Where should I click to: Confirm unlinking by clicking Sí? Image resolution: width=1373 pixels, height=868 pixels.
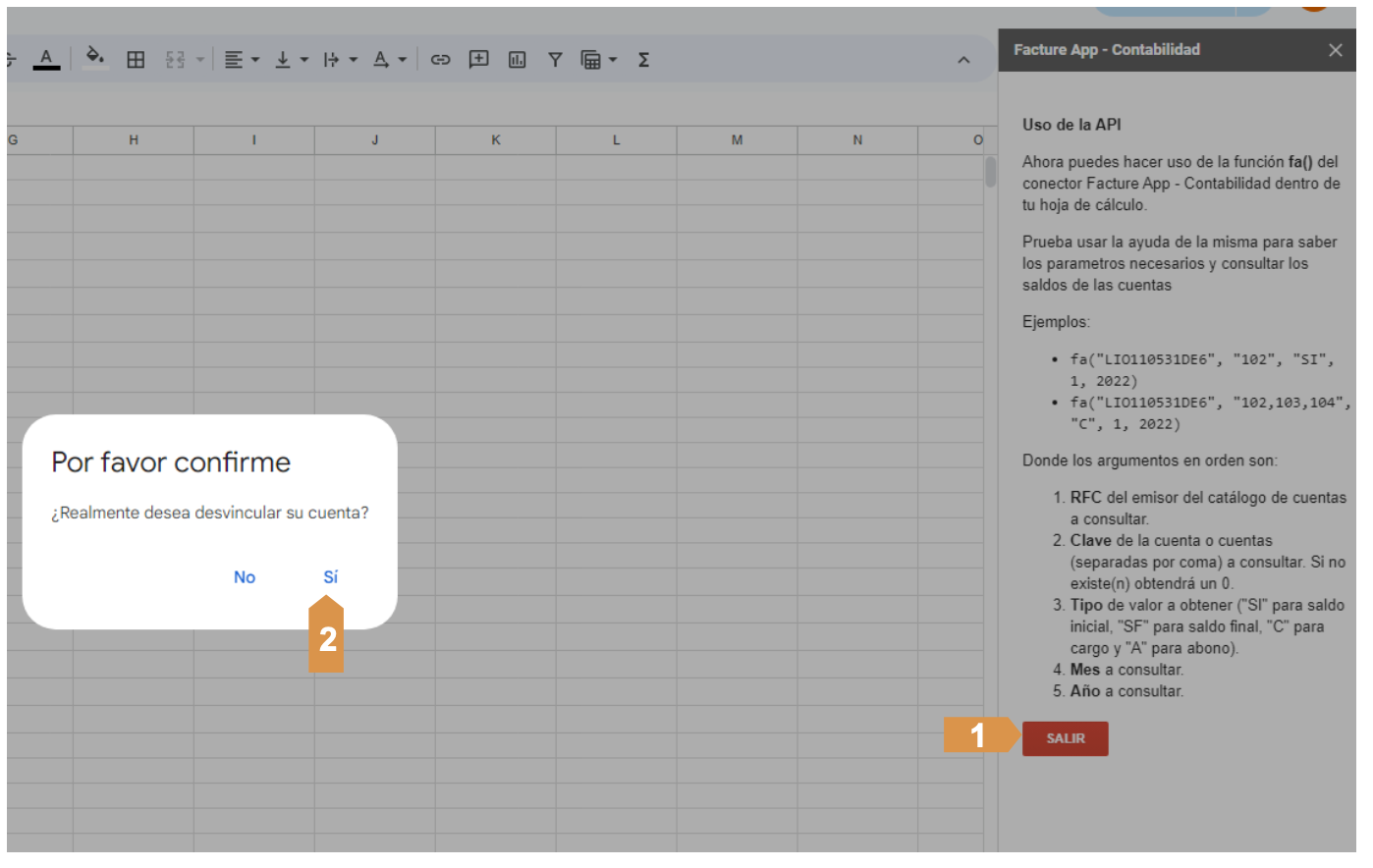[330, 577]
